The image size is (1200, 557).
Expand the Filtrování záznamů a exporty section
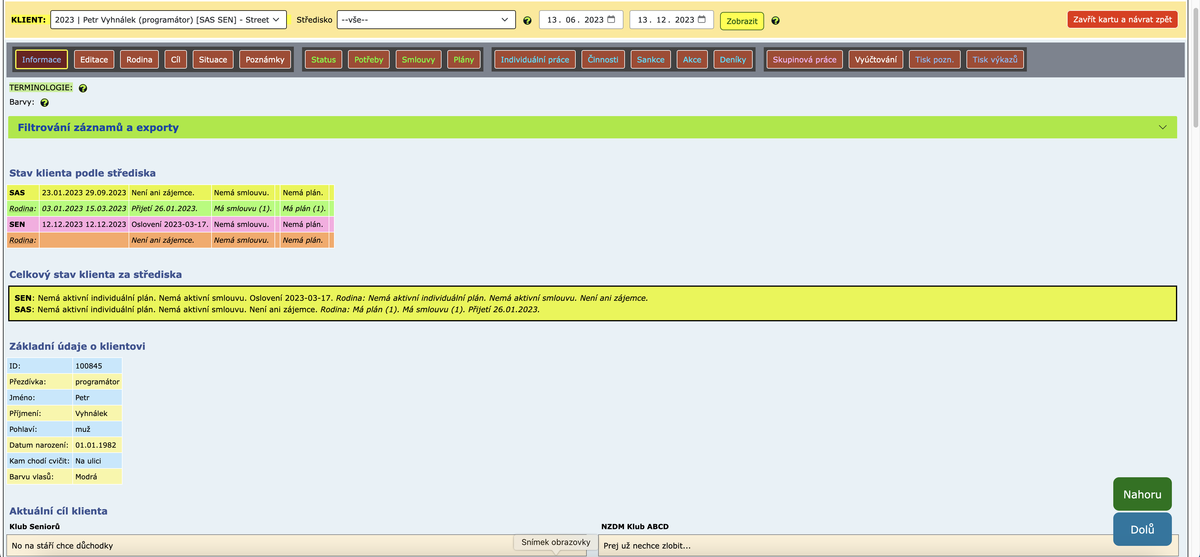coord(590,127)
